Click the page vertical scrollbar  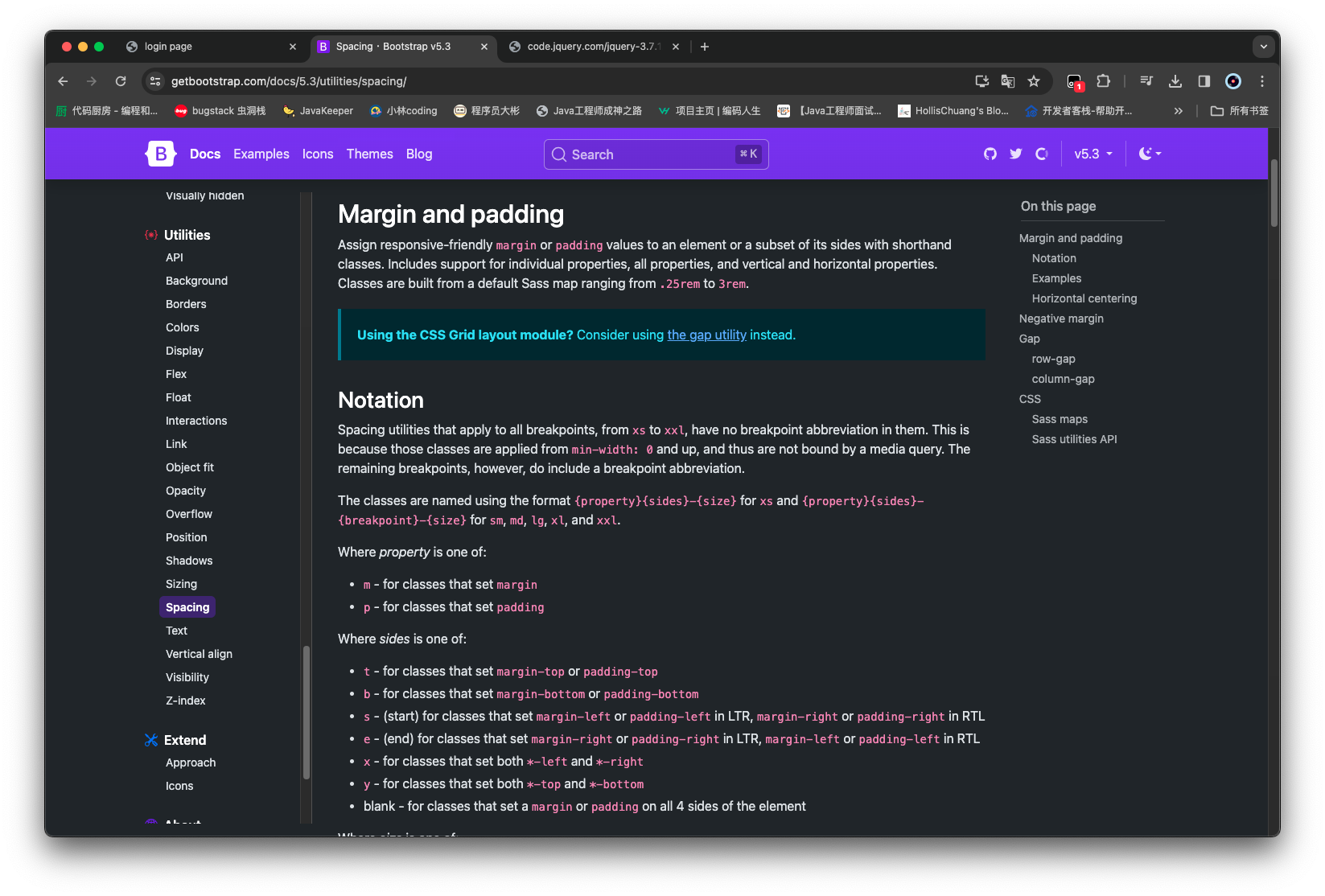tap(1274, 193)
